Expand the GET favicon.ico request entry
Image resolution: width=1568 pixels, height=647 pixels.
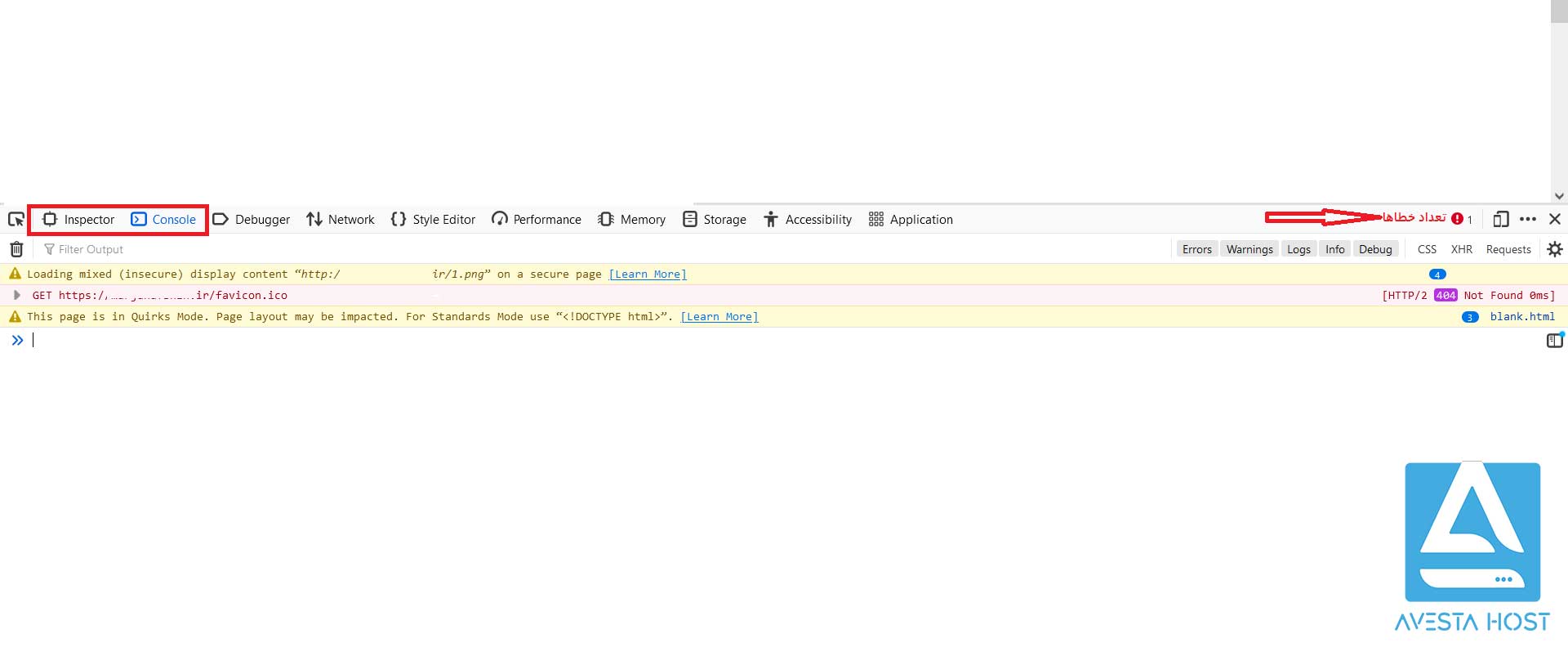(x=17, y=295)
